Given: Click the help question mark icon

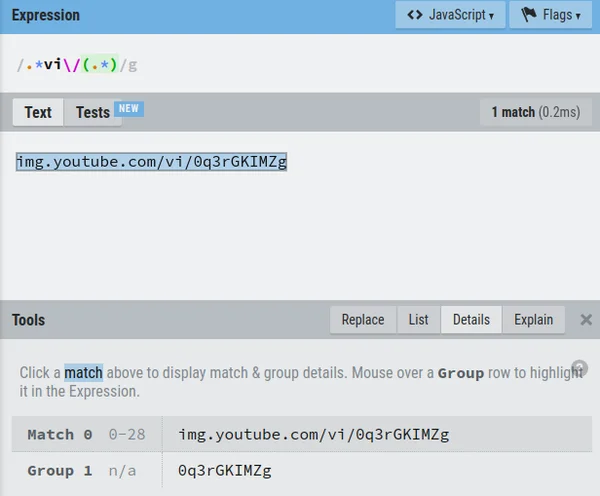Looking at the screenshot, I should [x=579, y=368].
